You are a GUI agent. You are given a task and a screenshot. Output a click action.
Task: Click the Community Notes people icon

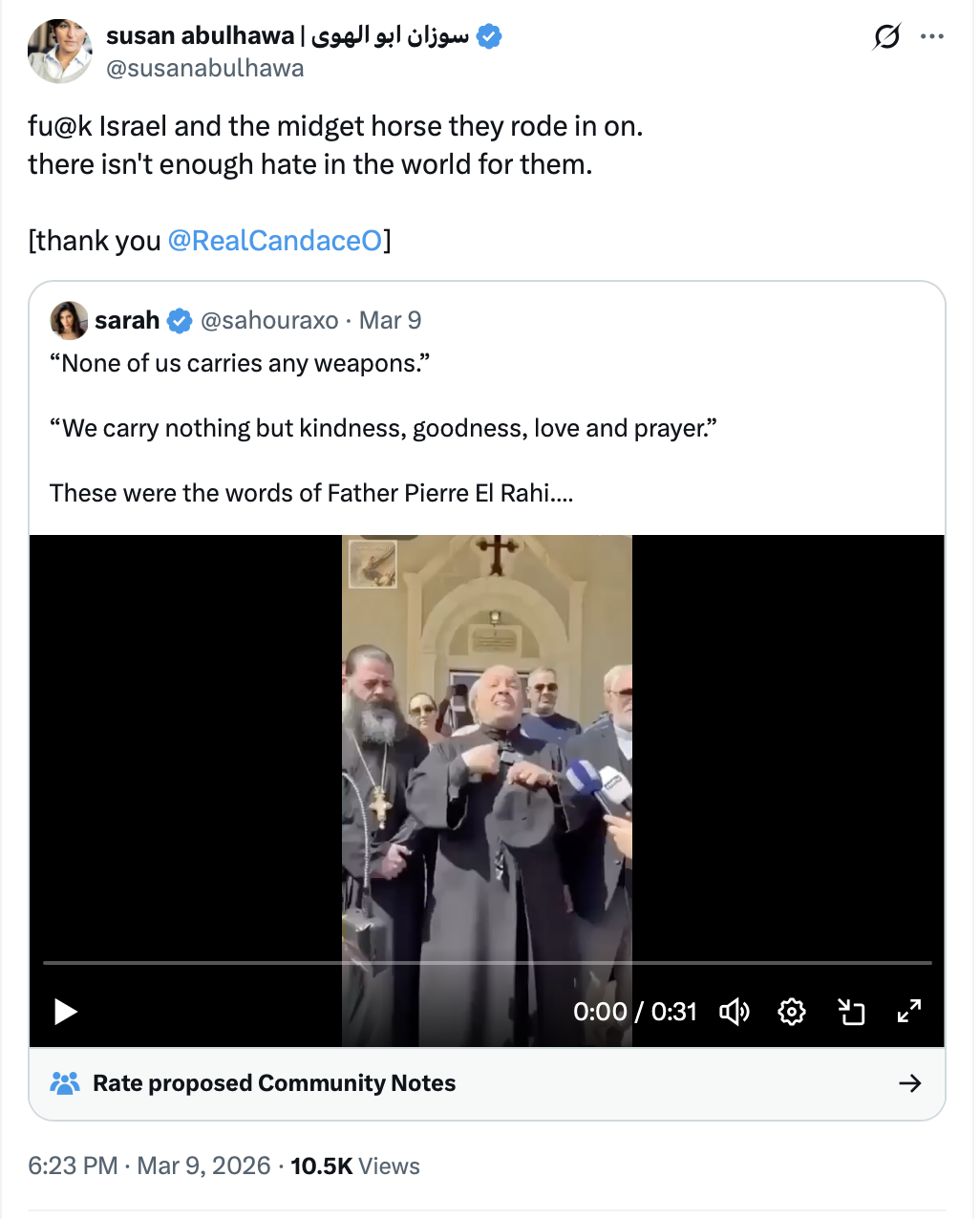point(65,1083)
